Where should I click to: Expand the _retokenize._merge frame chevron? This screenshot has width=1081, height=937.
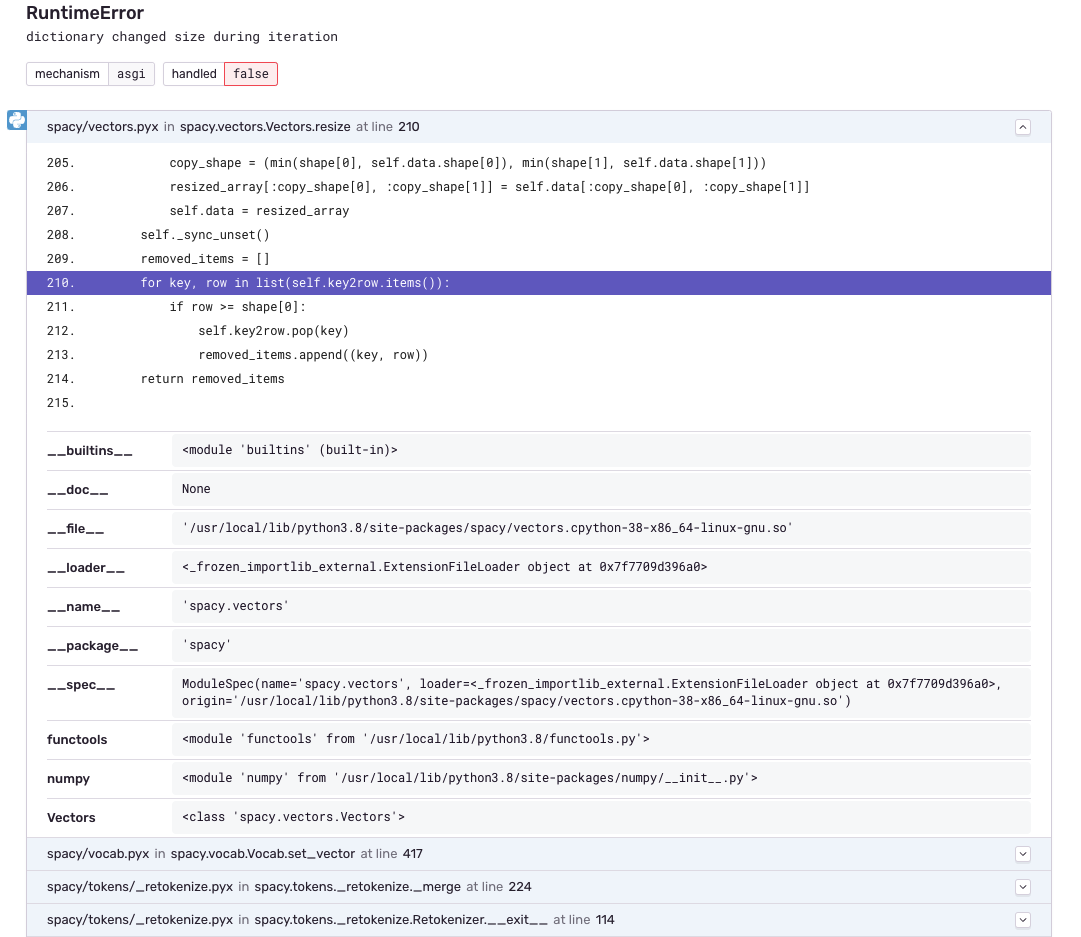click(x=1022, y=887)
